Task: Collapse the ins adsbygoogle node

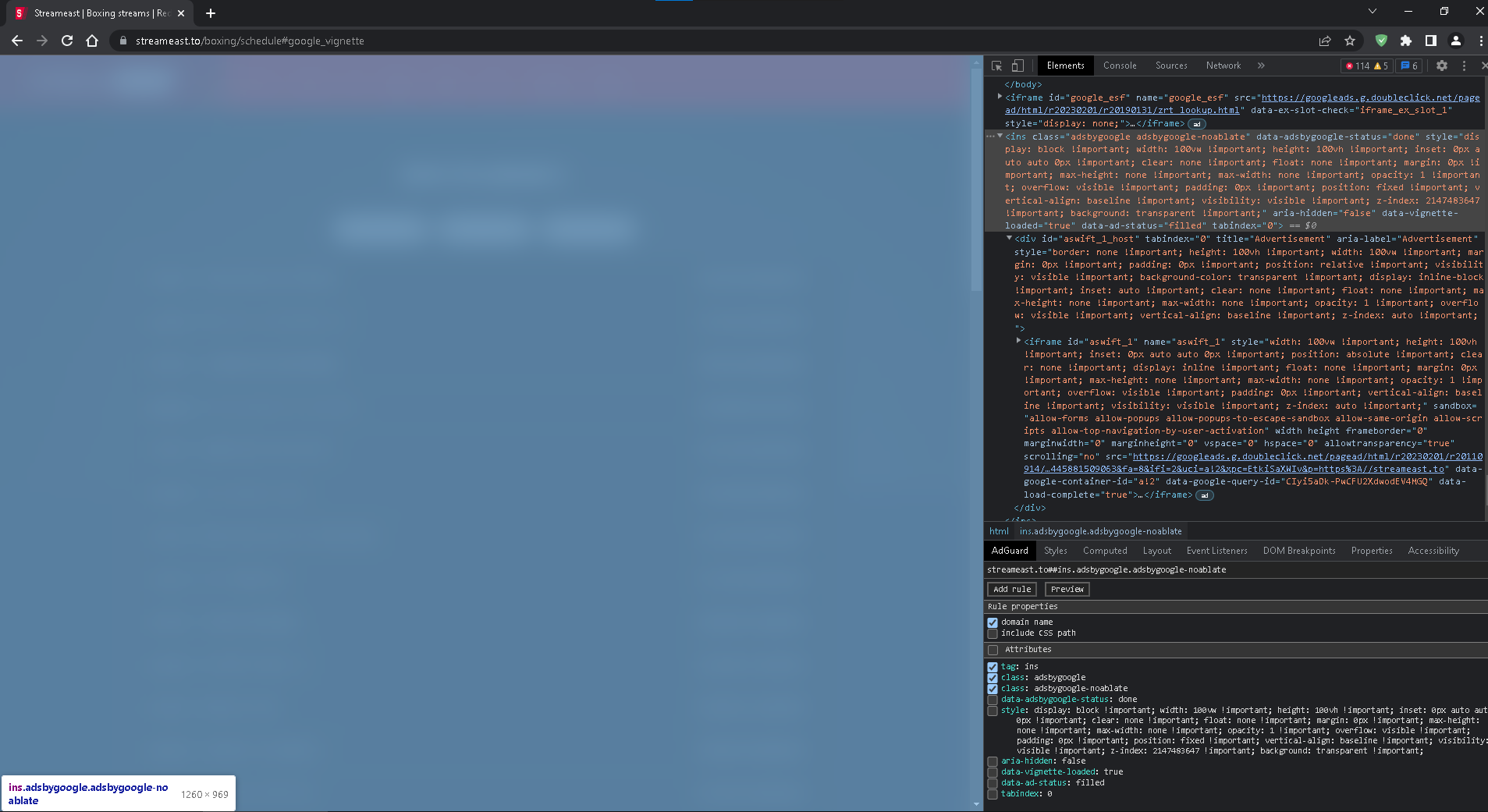Action: [1000, 136]
